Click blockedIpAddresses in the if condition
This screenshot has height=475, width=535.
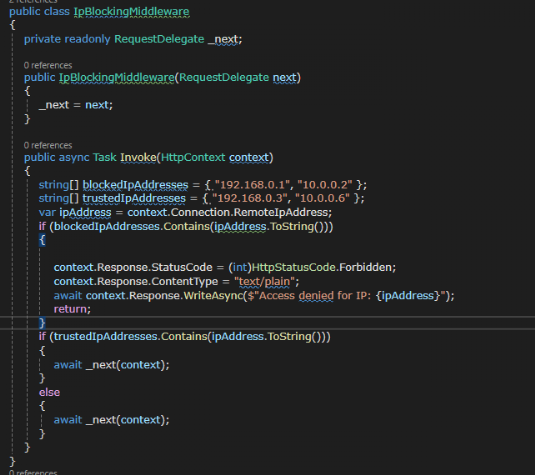click(x=107, y=227)
